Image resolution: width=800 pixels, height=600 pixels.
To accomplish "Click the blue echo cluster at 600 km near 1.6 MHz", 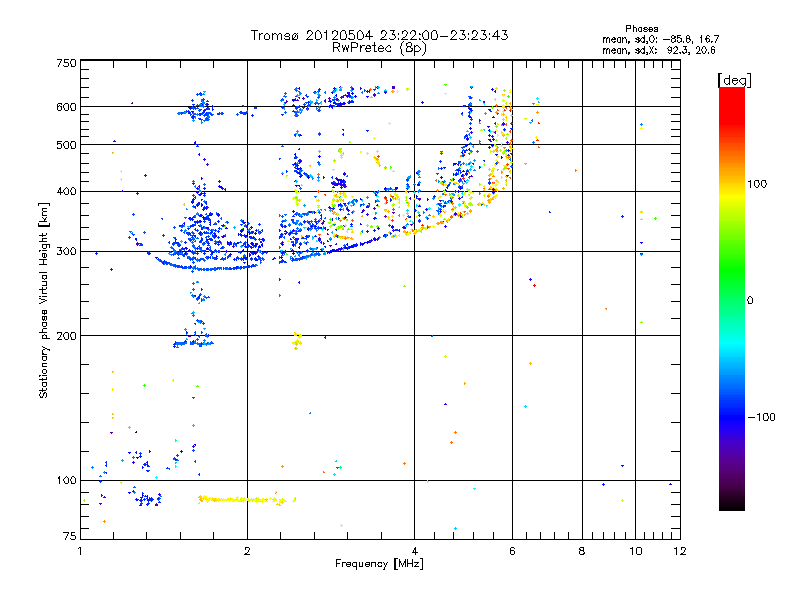I will pyautogui.click(x=202, y=108).
